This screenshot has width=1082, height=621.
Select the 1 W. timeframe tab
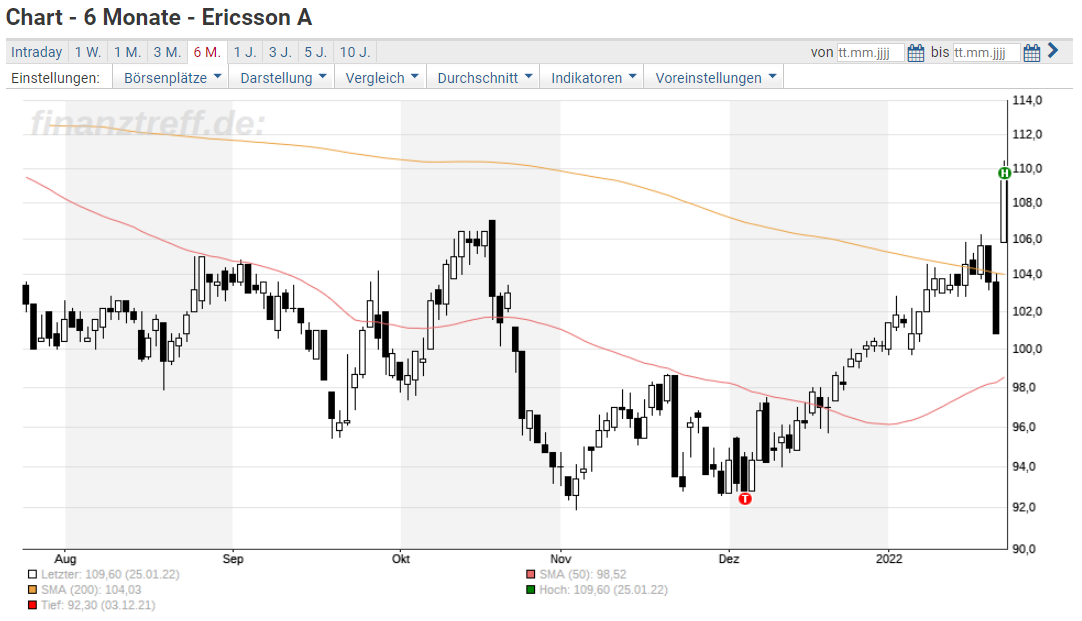pyautogui.click(x=88, y=52)
